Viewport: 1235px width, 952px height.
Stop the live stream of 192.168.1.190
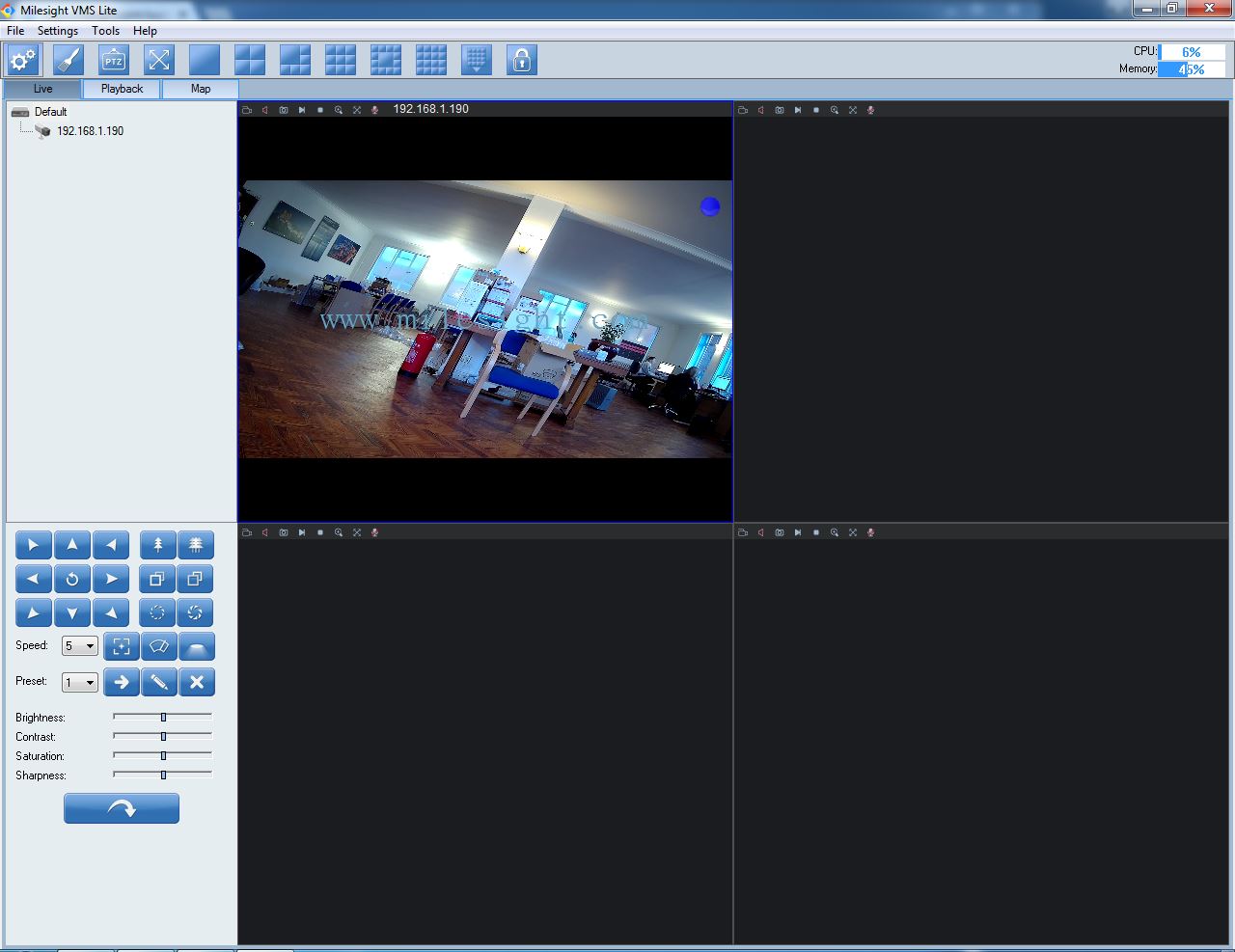(x=319, y=110)
